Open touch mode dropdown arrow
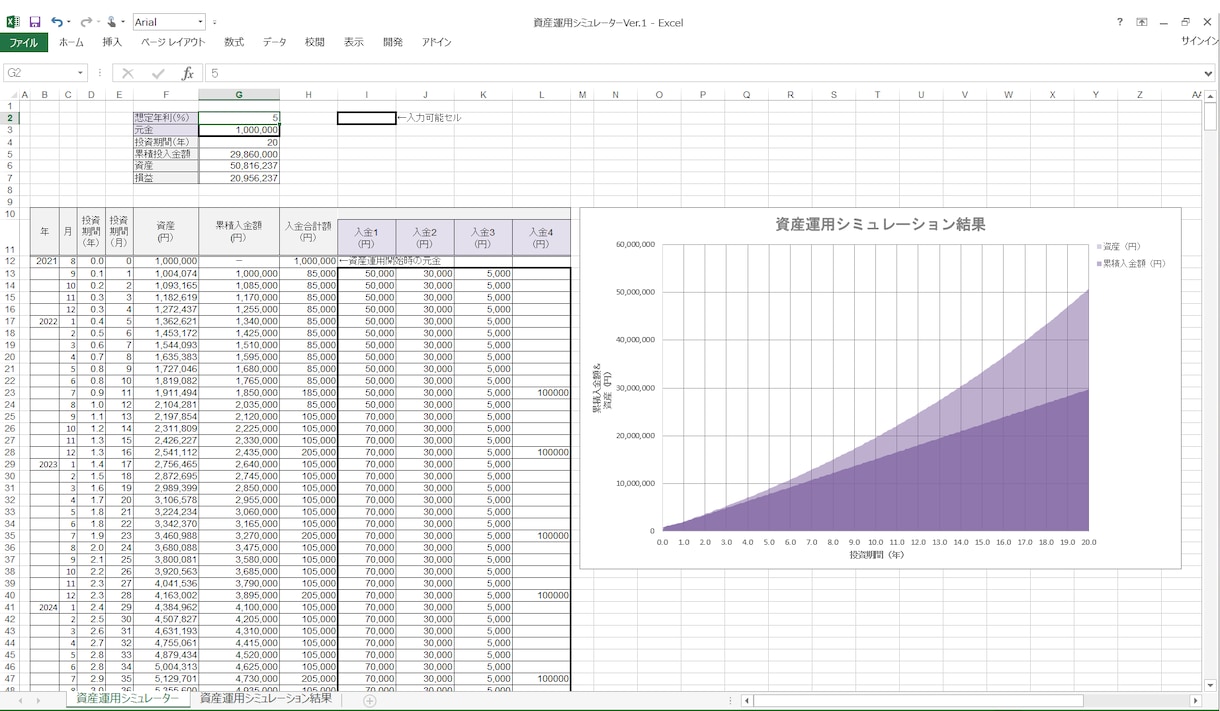The width and height of the screenshot is (1220, 711). pyautogui.click(x=123, y=22)
